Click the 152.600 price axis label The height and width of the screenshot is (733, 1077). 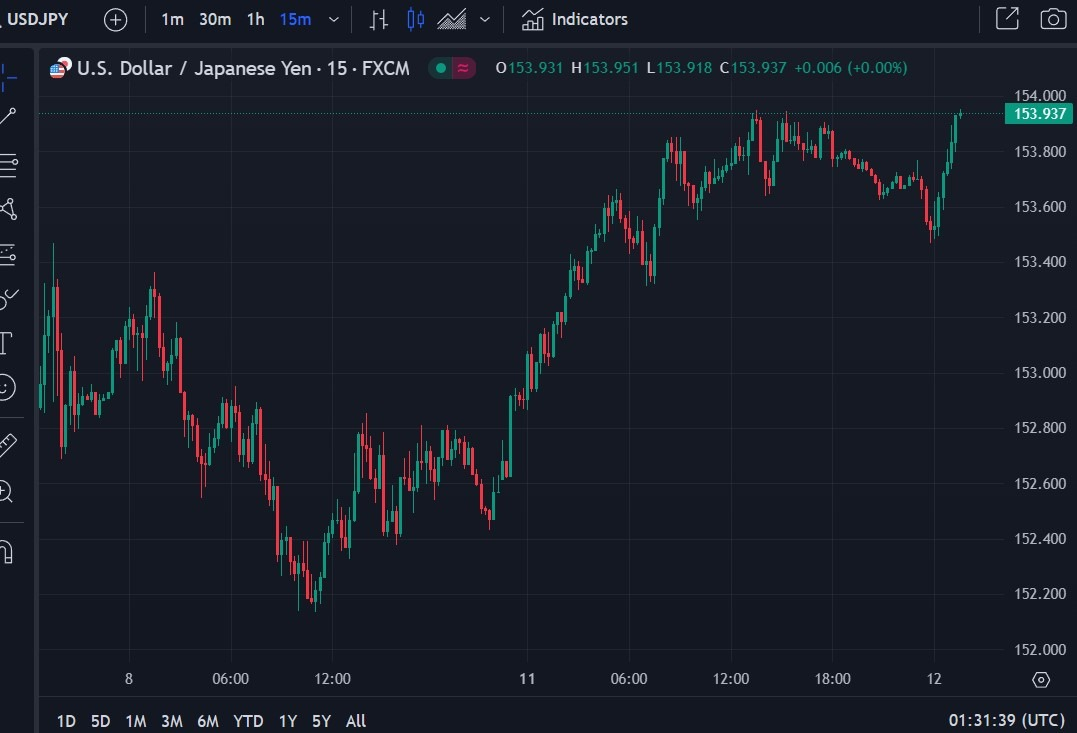click(1040, 484)
